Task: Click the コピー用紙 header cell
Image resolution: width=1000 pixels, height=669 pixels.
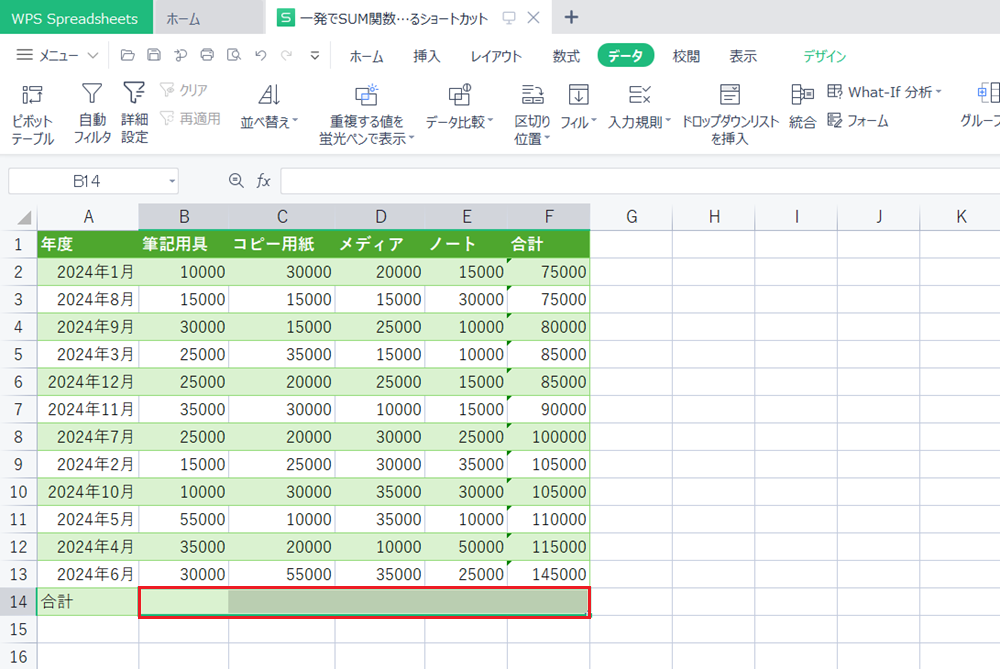Action: [x=282, y=244]
